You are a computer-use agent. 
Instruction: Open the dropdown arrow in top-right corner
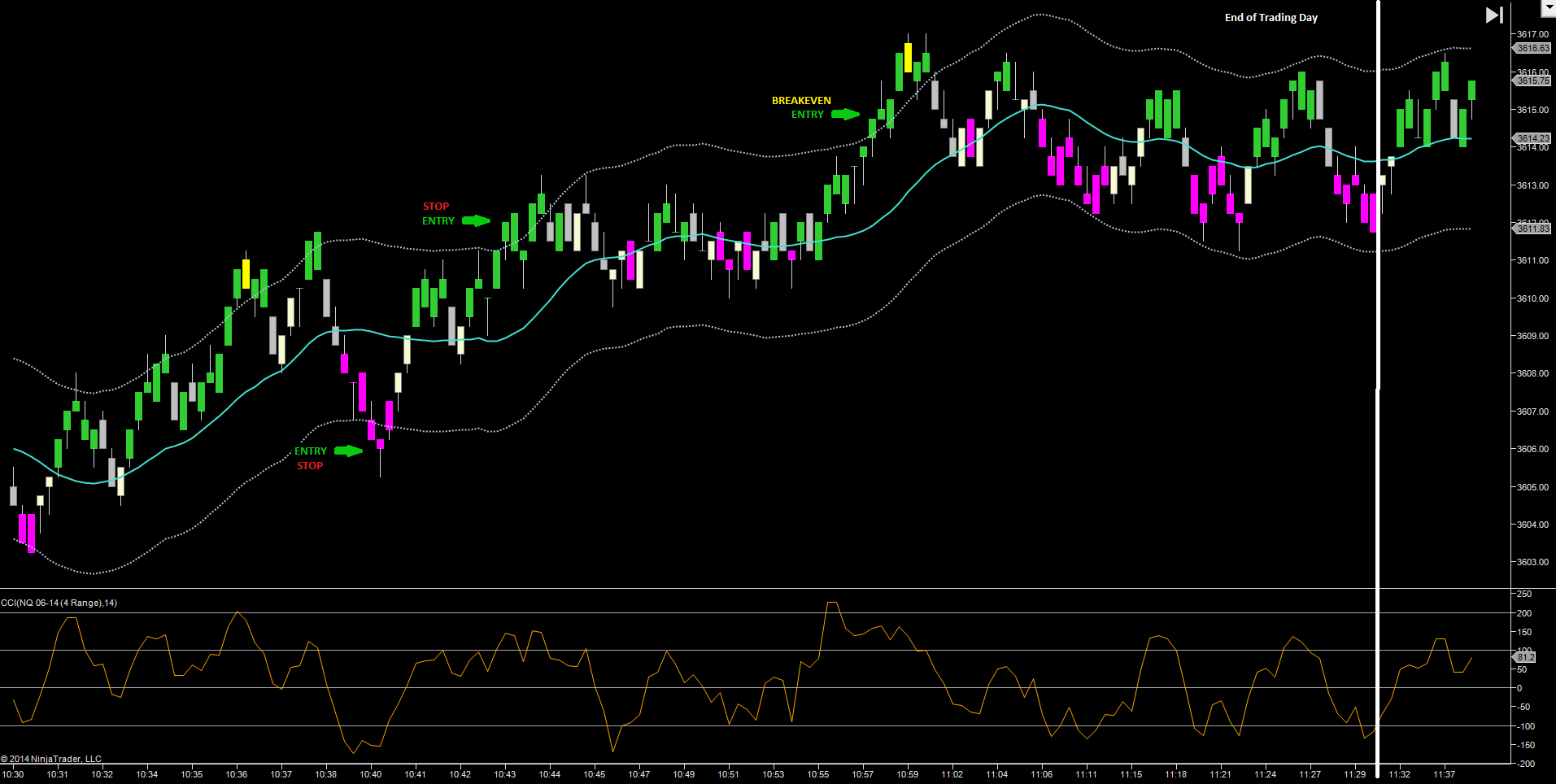coord(1548,8)
